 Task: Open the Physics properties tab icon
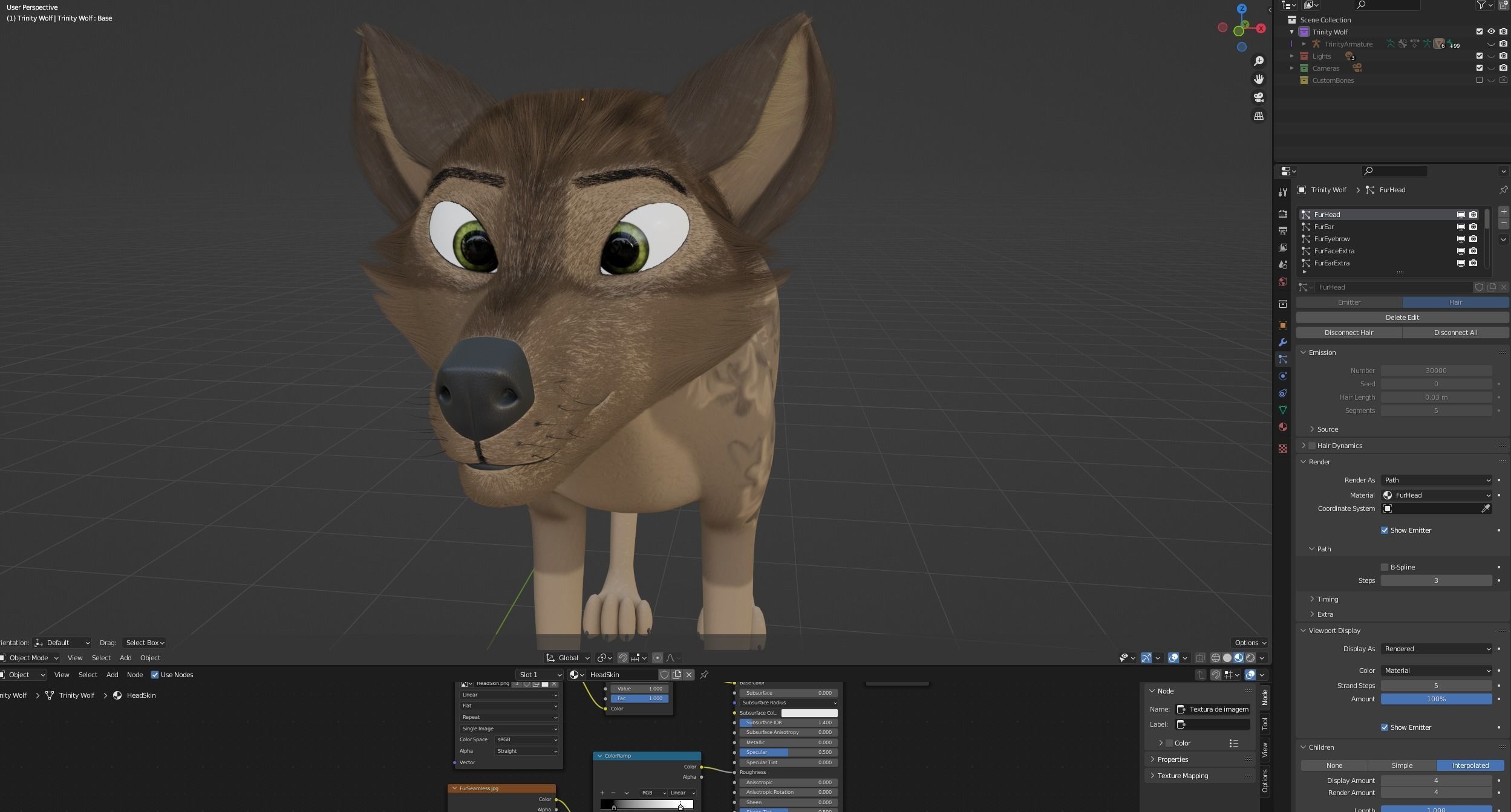pyautogui.click(x=1282, y=376)
